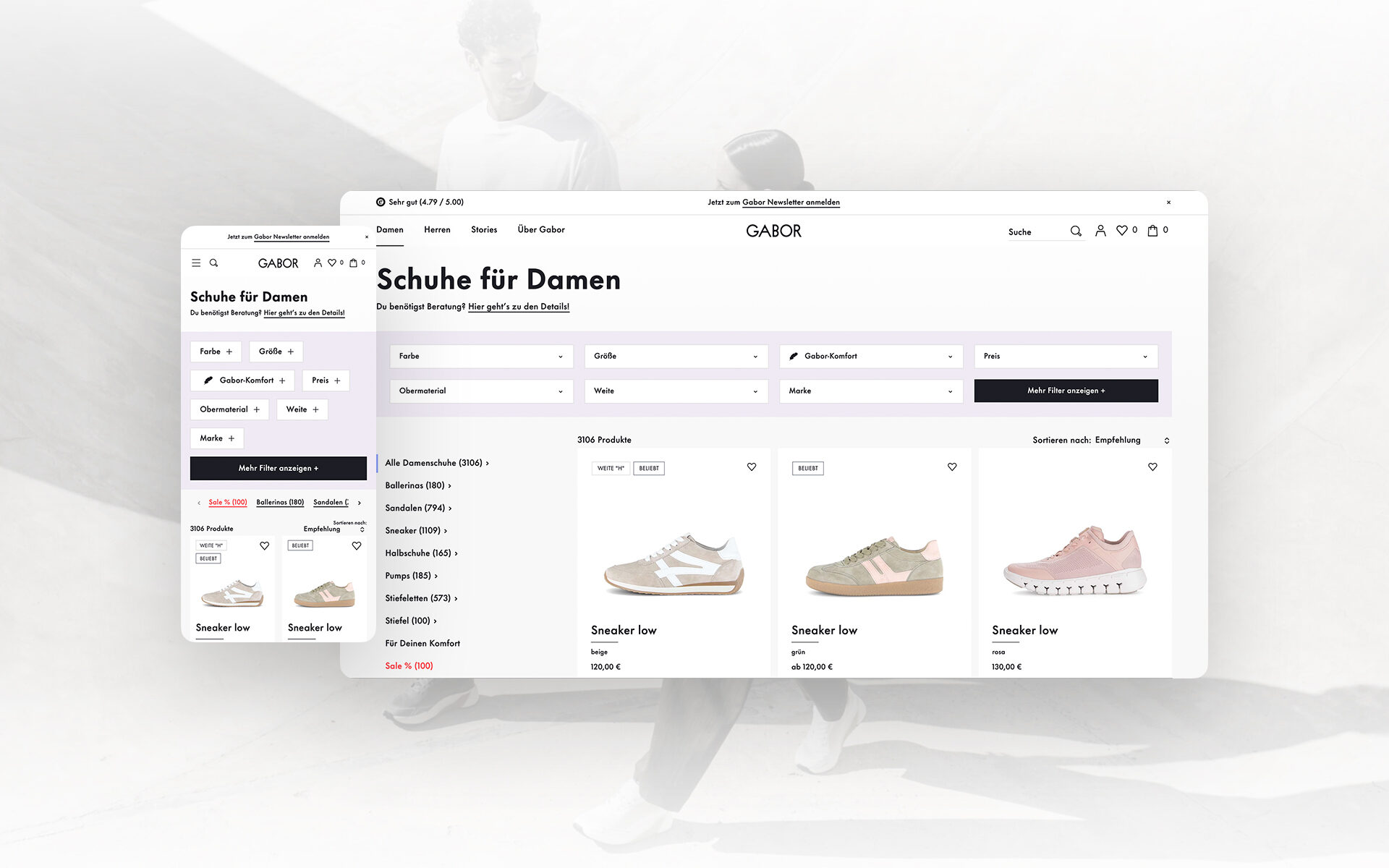Image resolution: width=1389 pixels, height=868 pixels.
Task: Click the mobile search magnifier icon
Action: [213, 263]
